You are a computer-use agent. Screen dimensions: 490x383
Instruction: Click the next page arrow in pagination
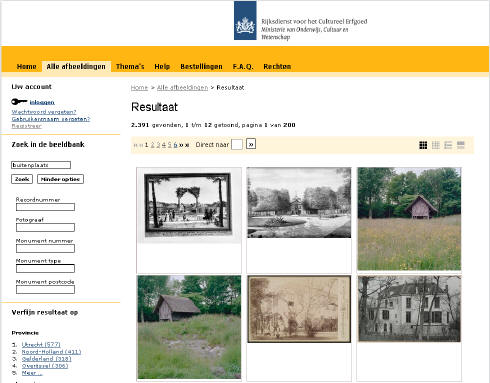click(x=181, y=145)
